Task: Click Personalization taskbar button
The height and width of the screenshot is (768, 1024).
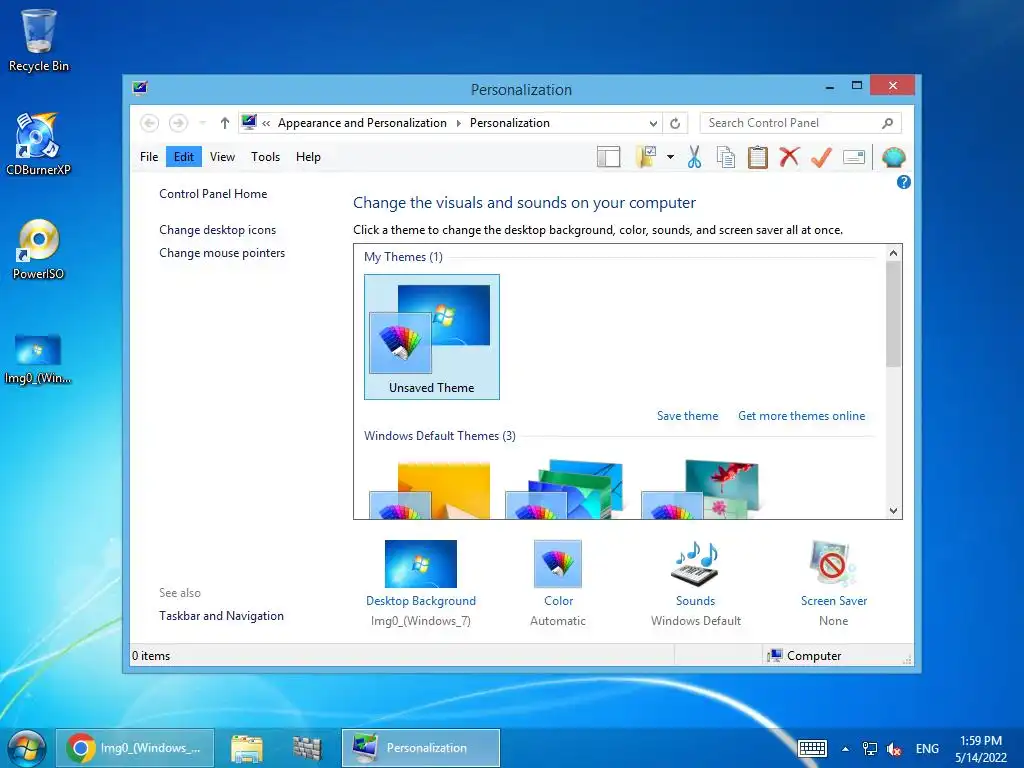Action: tap(421, 748)
